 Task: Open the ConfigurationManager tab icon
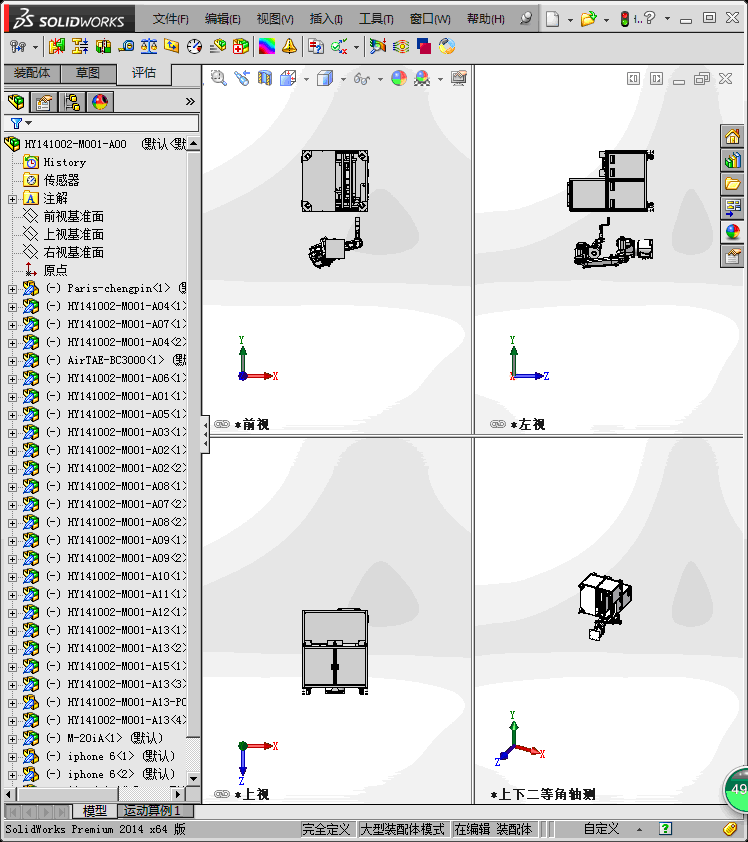point(71,101)
